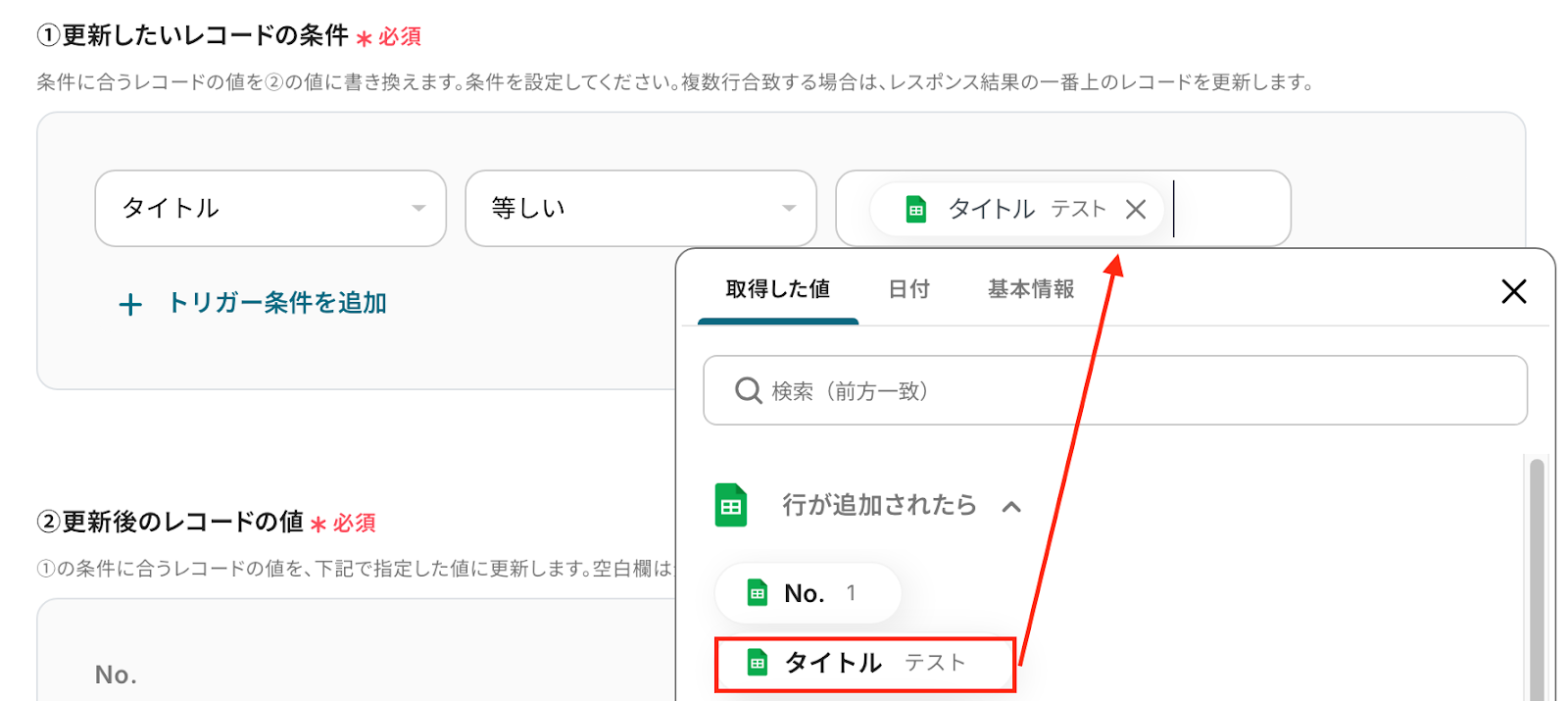Click inside the condition value input

click(1230, 209)
